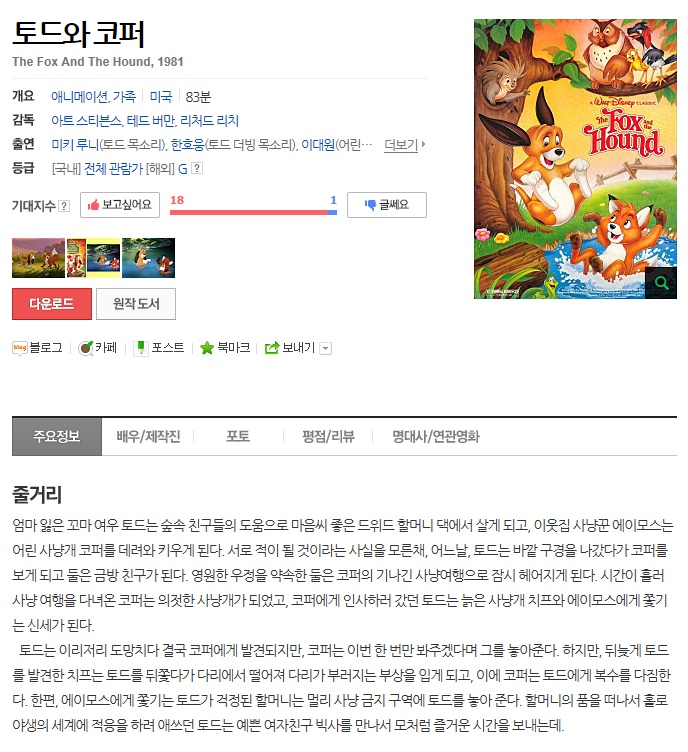Click the expectation index red bar
The height and width of the screenshot is (752, 688).
click(x=249, y=212)
